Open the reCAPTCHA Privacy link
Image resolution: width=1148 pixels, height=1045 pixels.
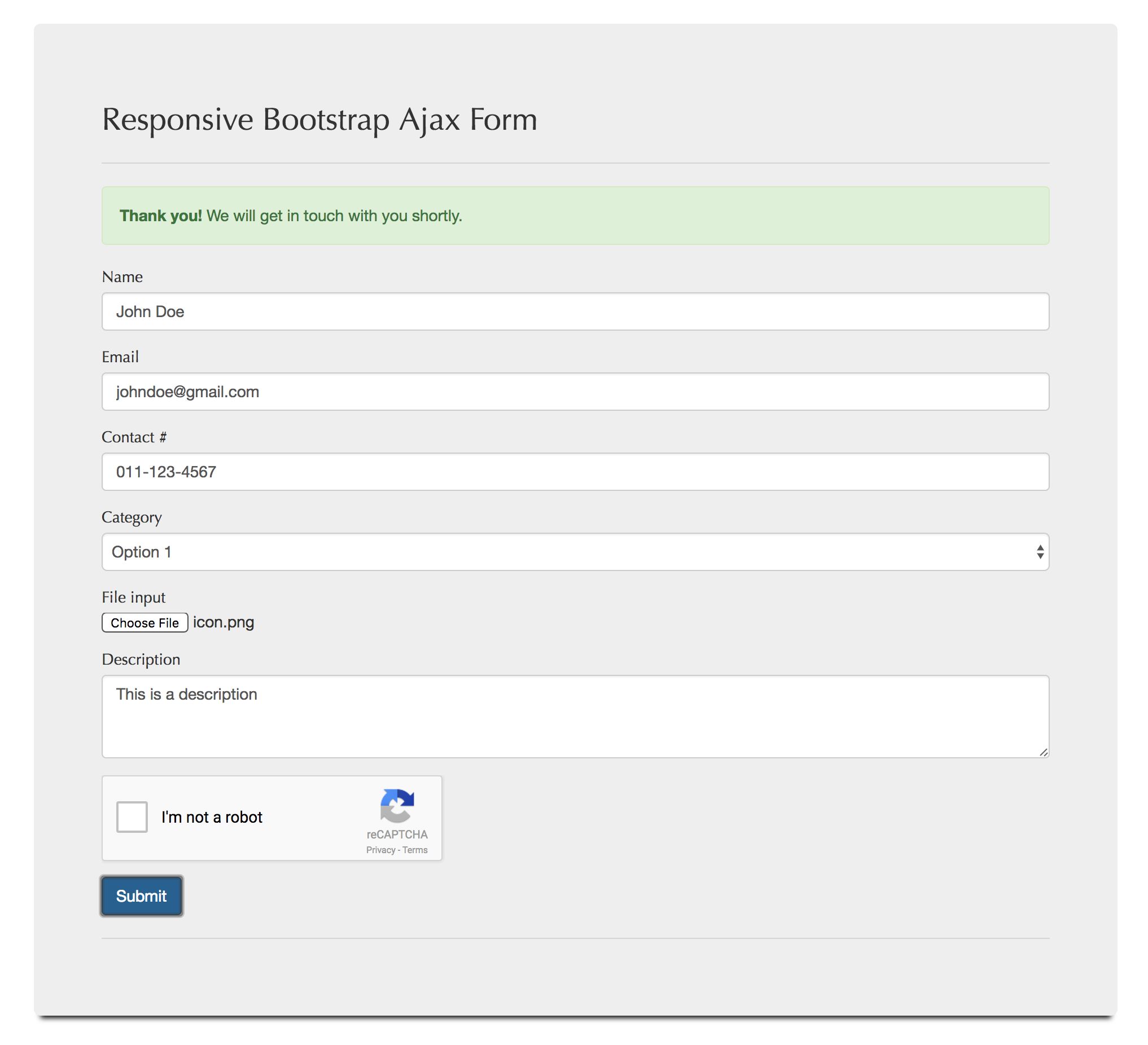pyautogui.click(x=380, y=850)
